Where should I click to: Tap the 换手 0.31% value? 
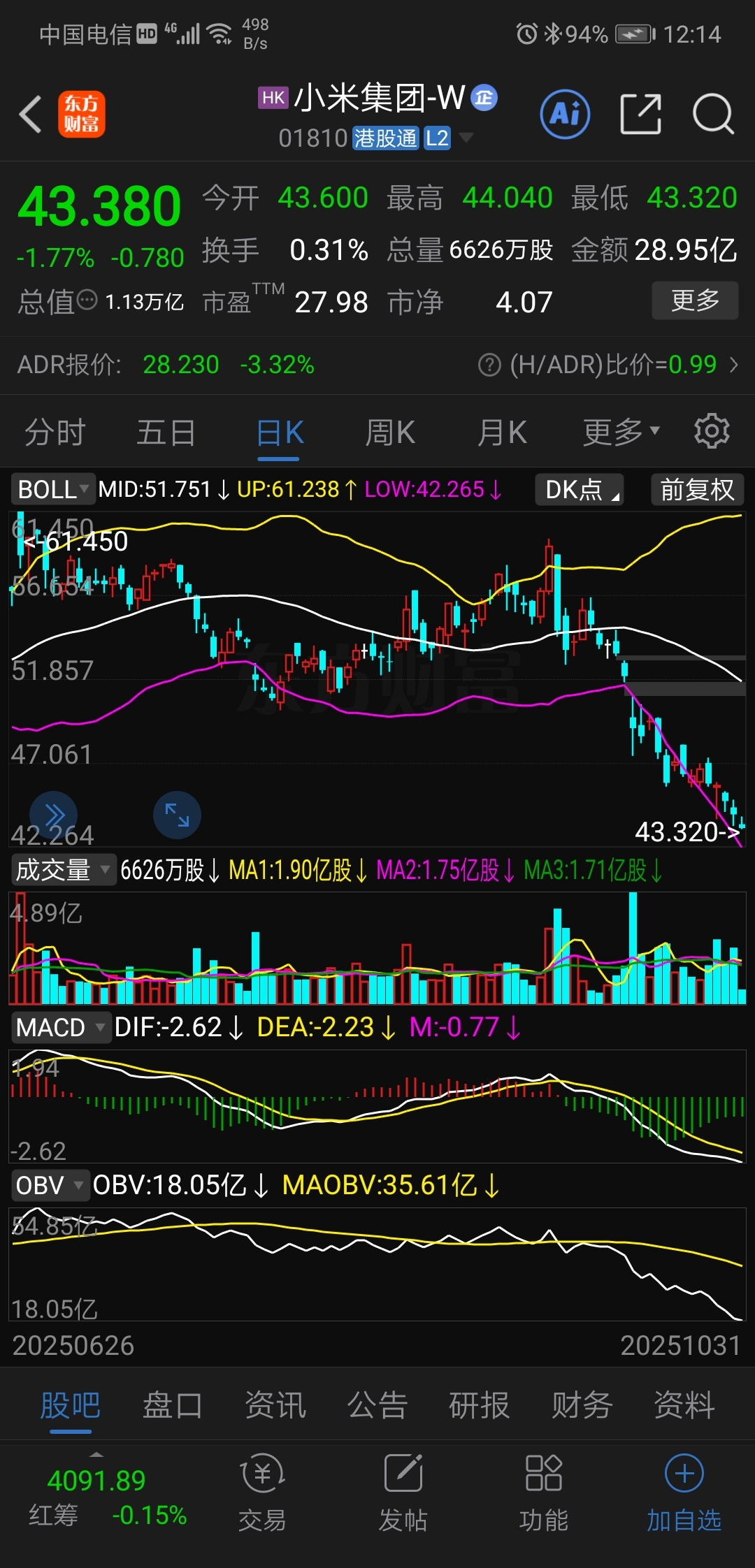tap(329, 250)
